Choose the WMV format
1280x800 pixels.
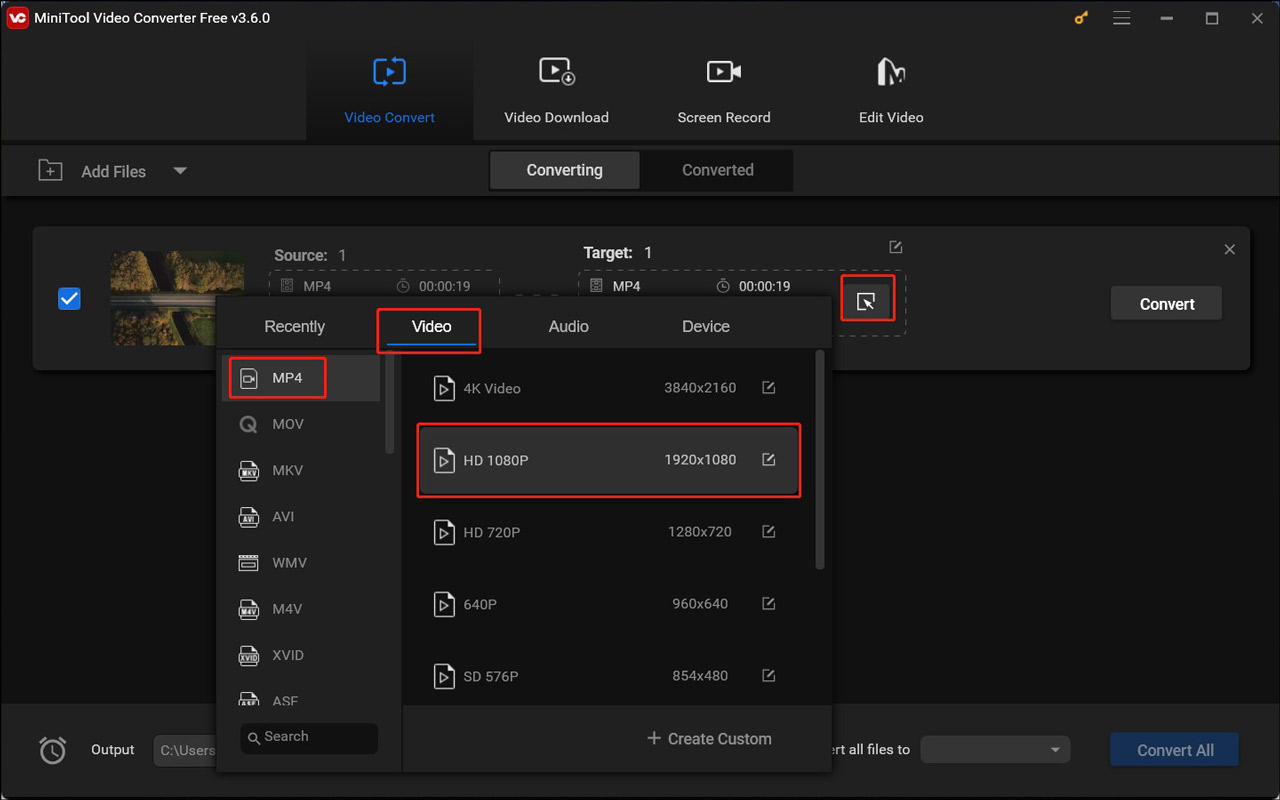tap(301, 563)
